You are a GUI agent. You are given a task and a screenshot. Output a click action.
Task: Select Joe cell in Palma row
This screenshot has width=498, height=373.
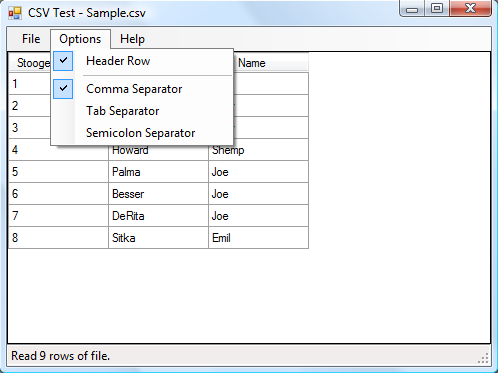(x=258, y=172)
